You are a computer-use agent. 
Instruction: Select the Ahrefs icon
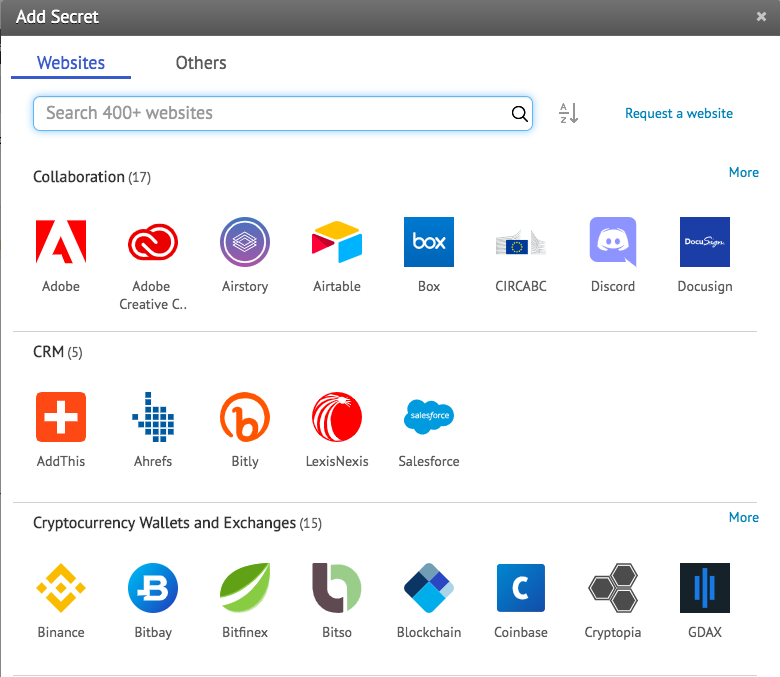tap(153, 417)
